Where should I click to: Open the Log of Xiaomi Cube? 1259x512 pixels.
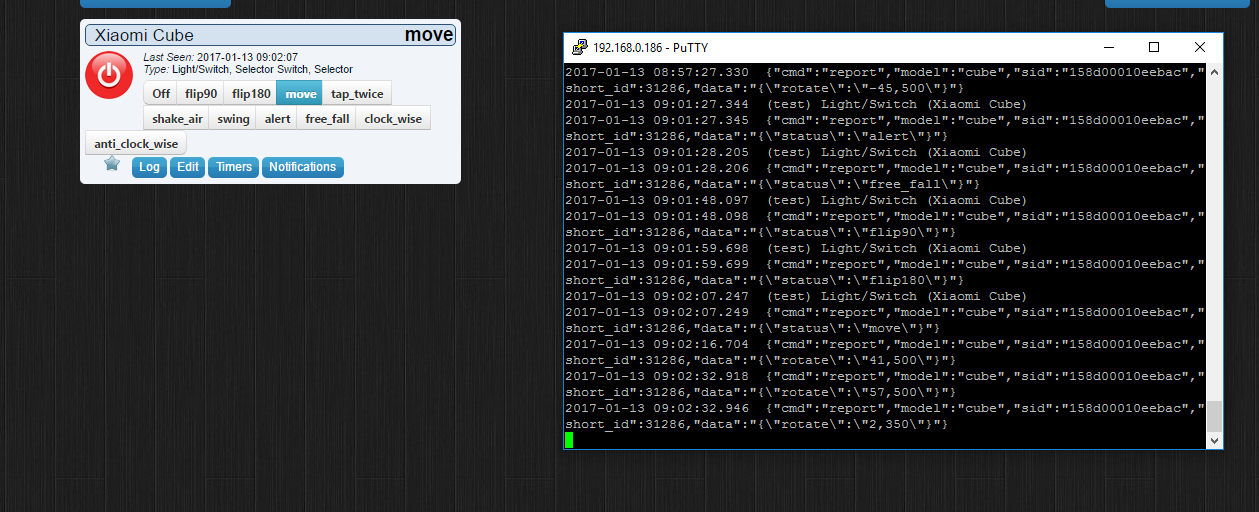[x=149, y=167]
